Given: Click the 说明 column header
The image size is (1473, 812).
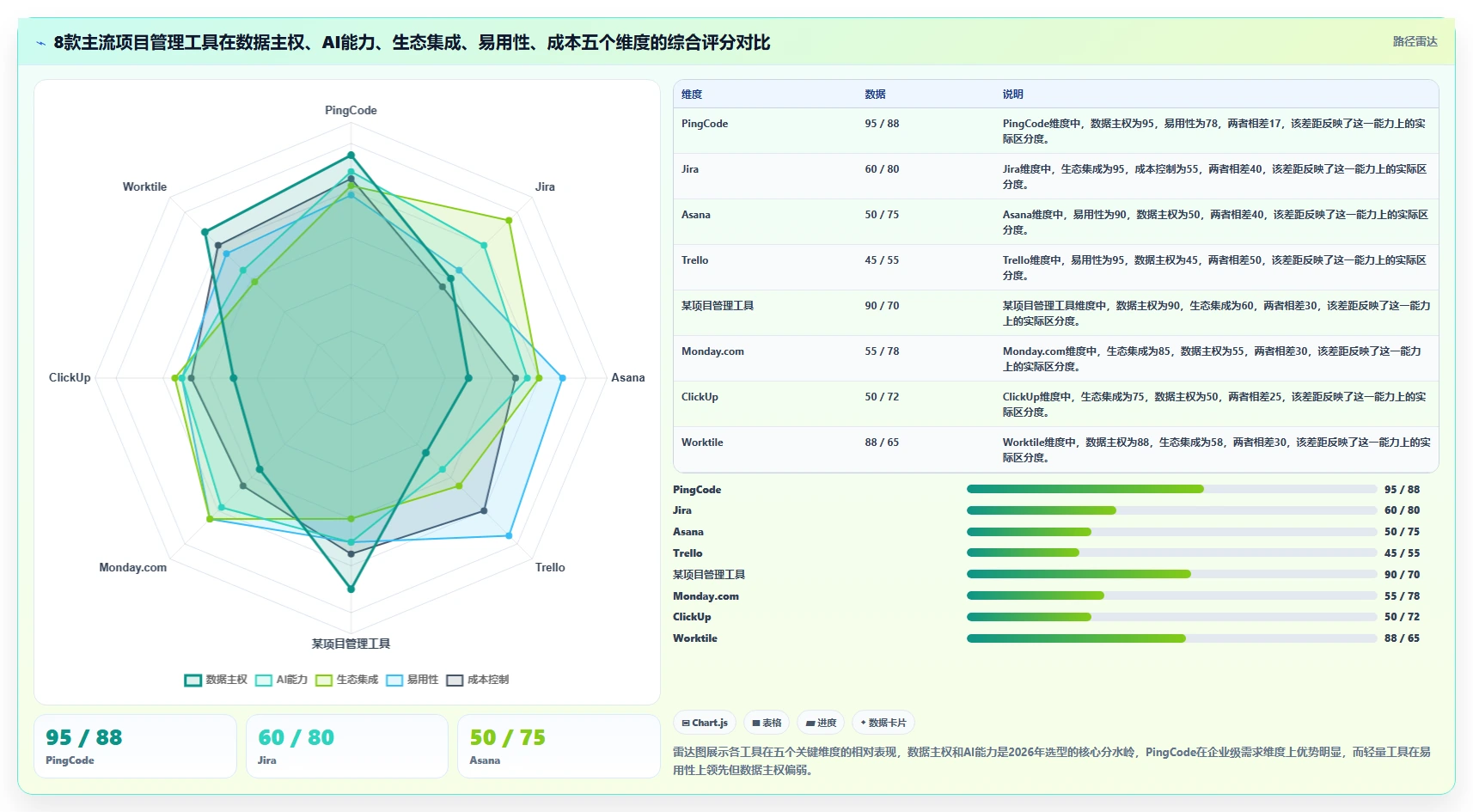Looking at the screenshot, I should pyautogui.click(x=1012, y=95).
